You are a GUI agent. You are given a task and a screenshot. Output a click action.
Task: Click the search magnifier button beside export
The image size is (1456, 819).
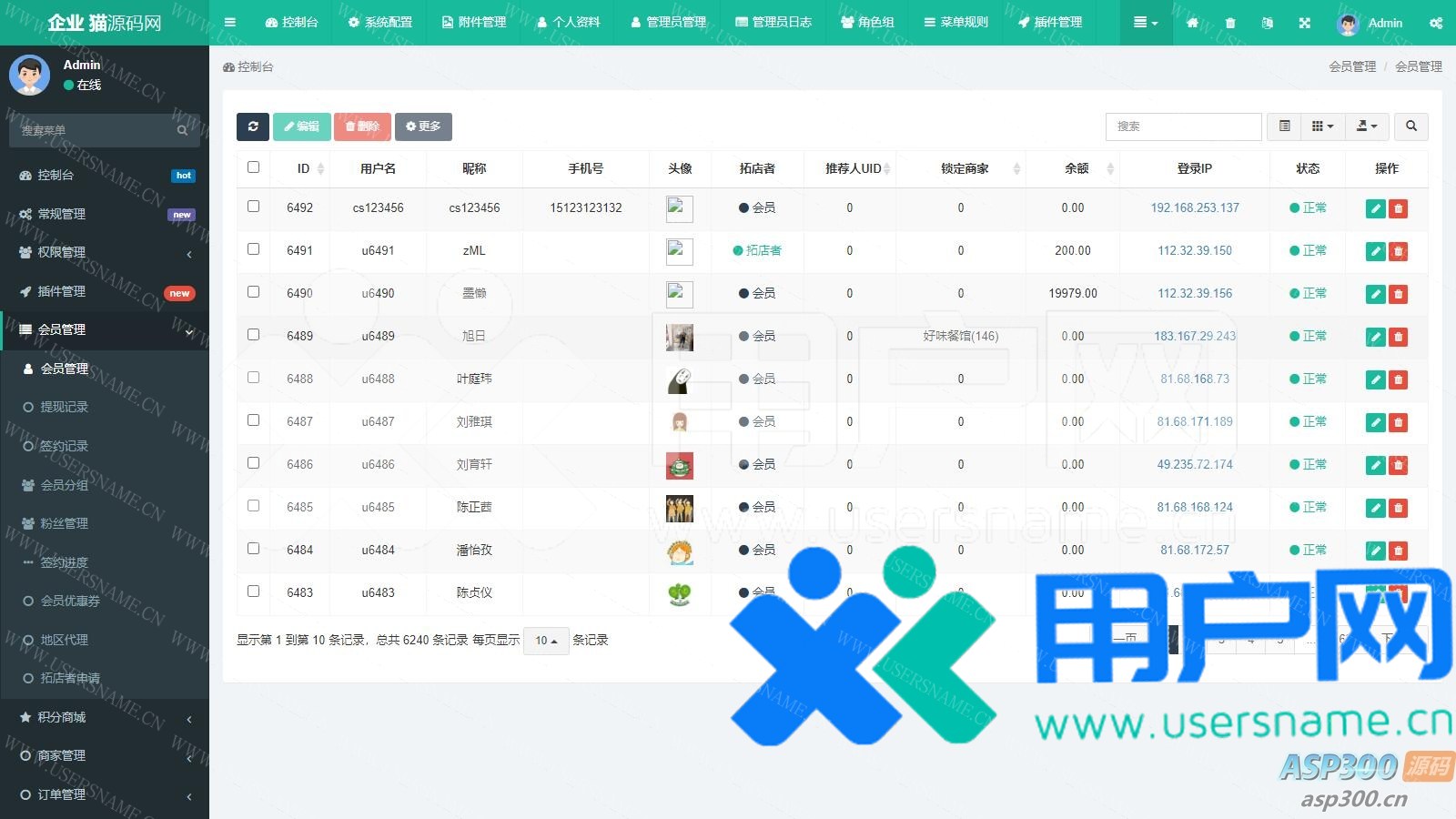(1410, 126)
